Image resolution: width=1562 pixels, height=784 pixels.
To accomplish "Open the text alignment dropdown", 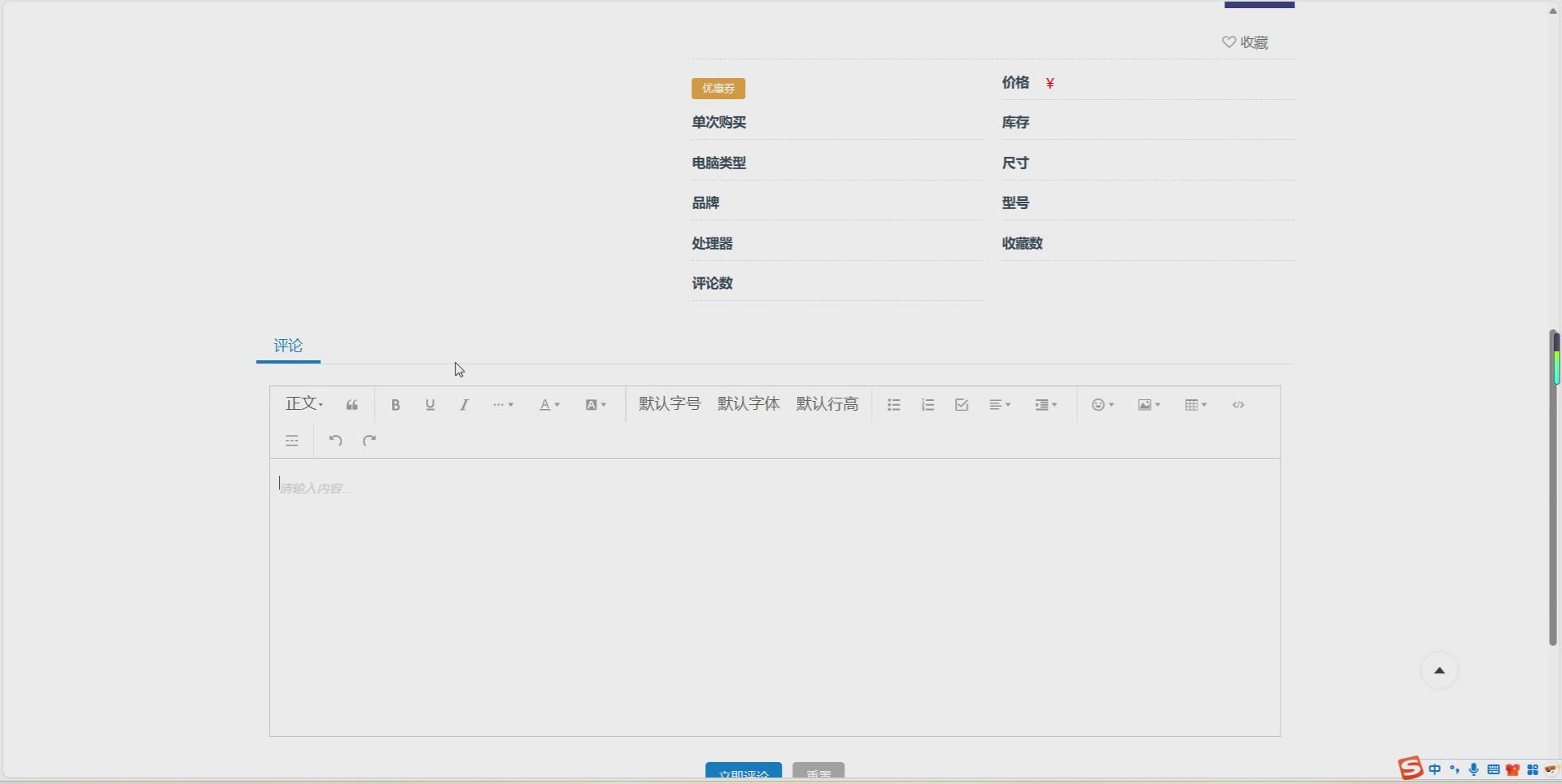I will pos(1000,405).
